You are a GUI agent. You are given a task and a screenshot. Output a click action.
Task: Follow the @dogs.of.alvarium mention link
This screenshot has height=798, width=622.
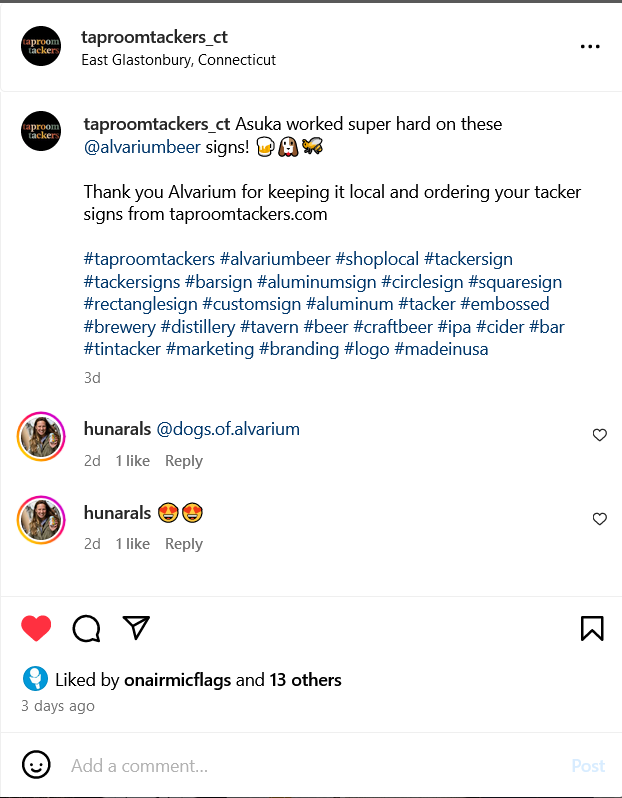228,429
